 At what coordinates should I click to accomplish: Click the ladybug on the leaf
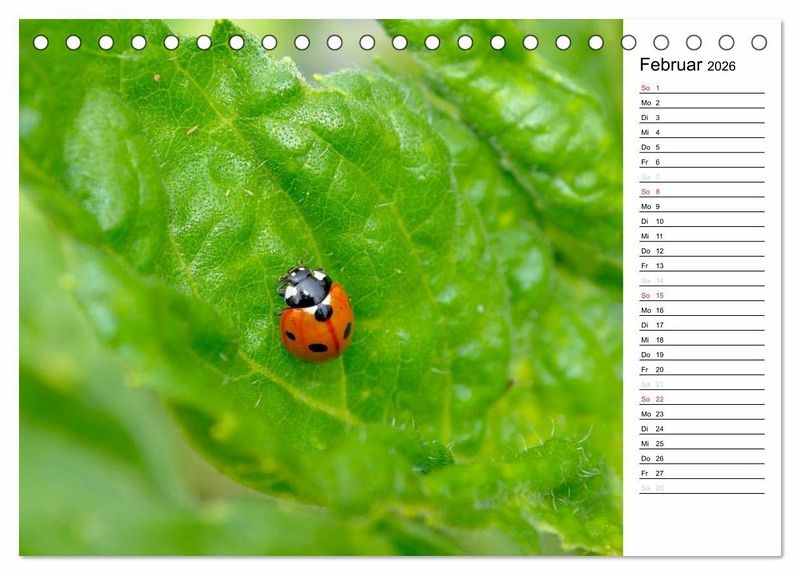pyautogui.click(x=316, y=313)
